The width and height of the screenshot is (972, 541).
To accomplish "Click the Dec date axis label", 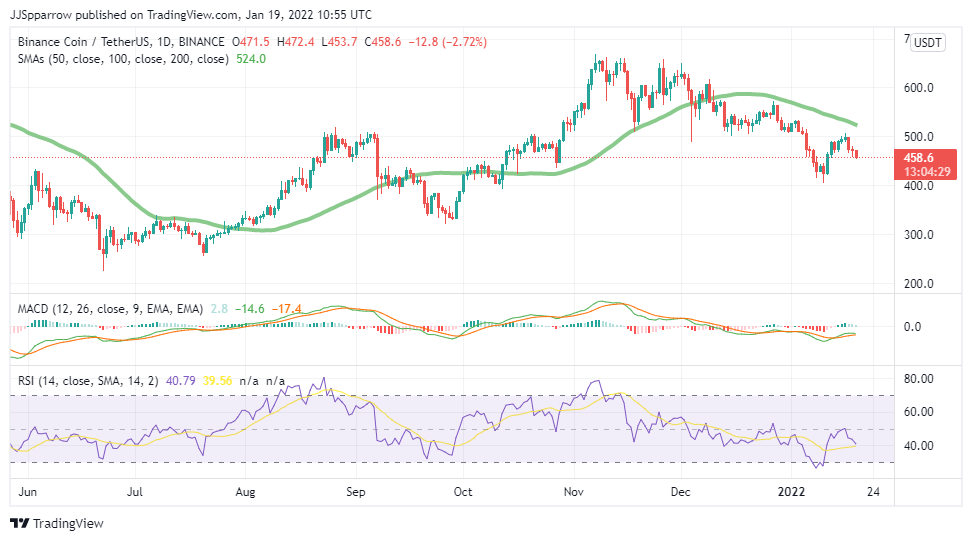I will [x=681, y=492].
